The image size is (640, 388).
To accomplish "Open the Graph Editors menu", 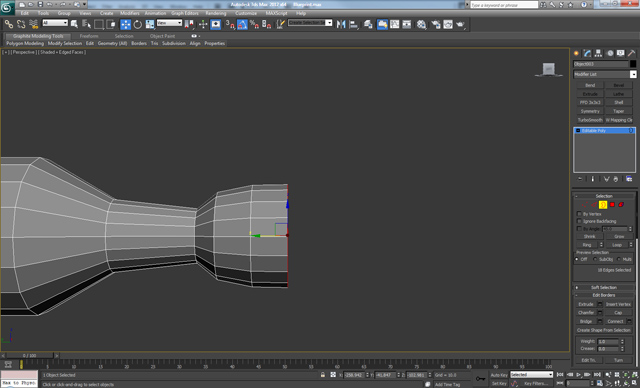I will 184,13.
